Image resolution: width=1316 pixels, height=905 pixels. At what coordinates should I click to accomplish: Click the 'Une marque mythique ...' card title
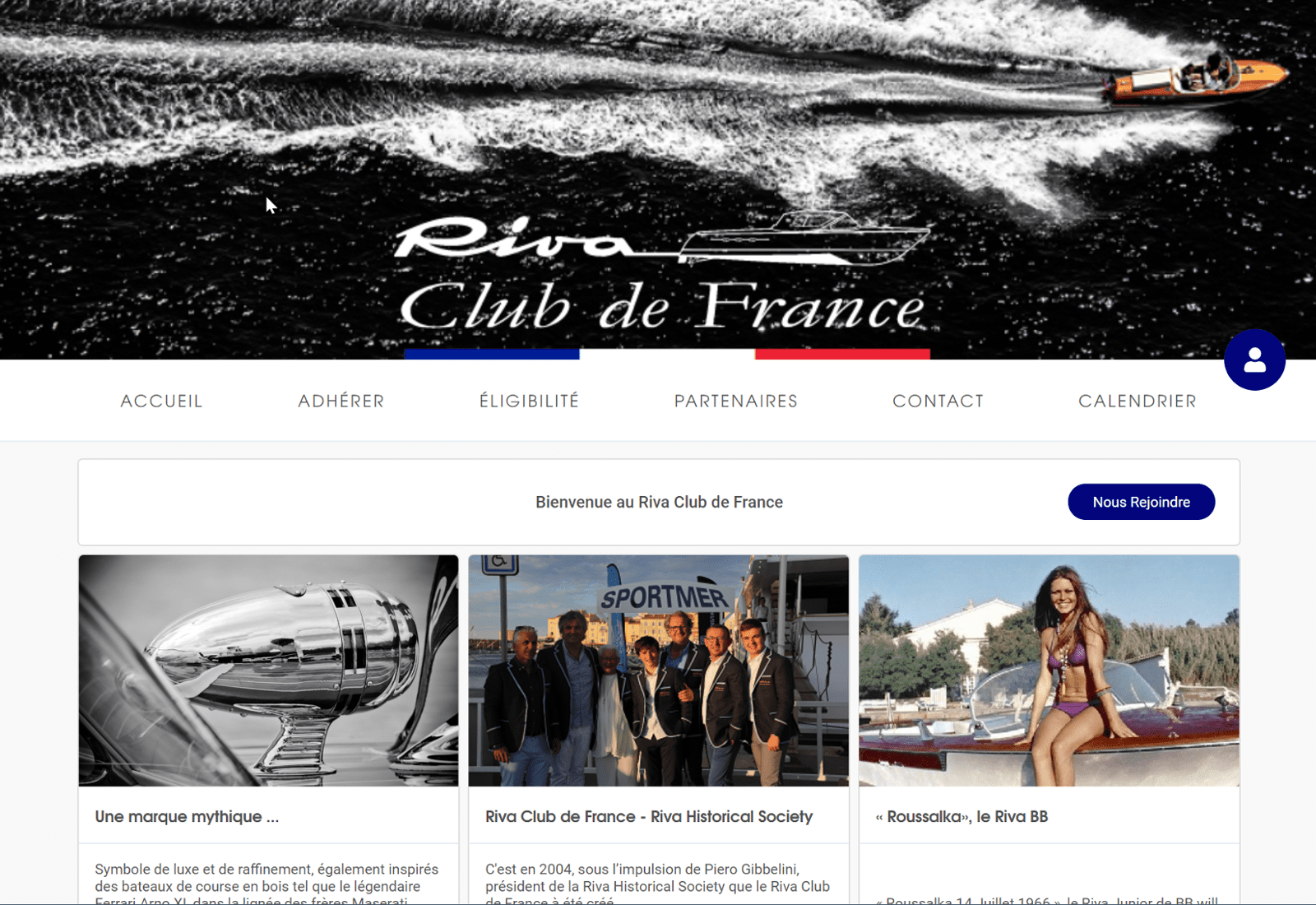[x=187, y=816]
